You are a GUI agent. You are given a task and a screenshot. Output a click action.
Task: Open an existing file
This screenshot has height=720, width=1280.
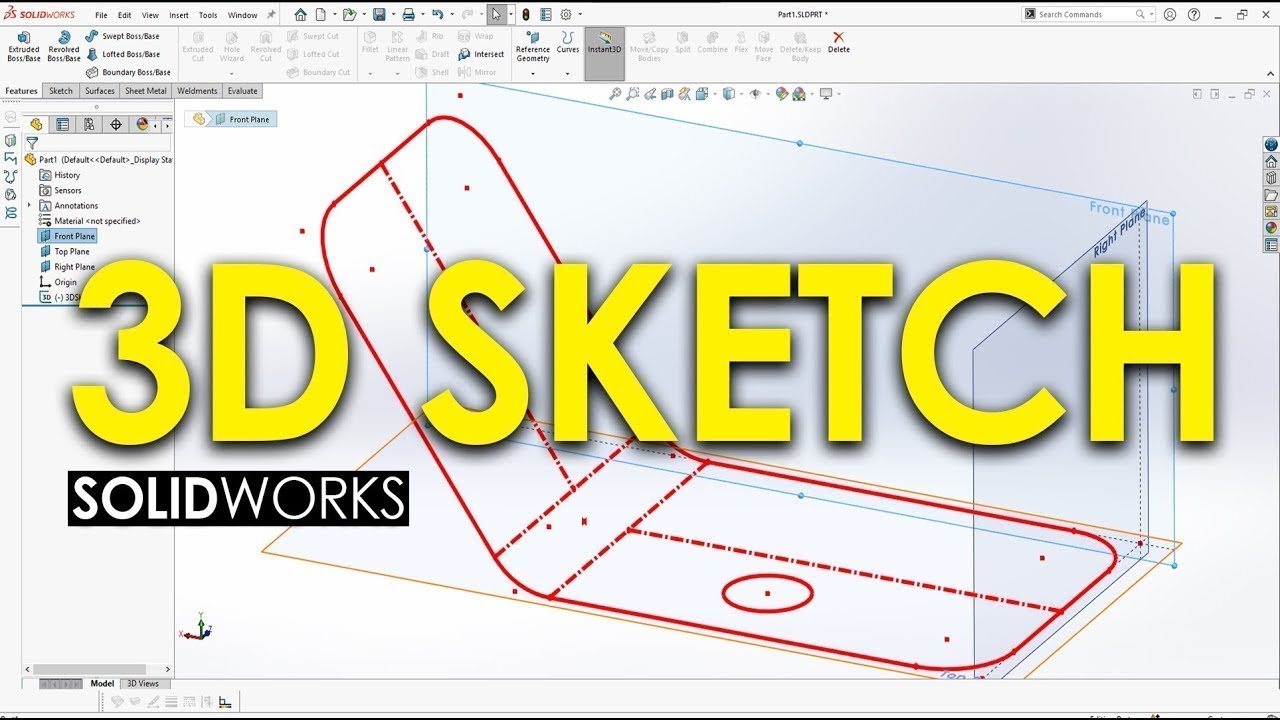point(348,14)
